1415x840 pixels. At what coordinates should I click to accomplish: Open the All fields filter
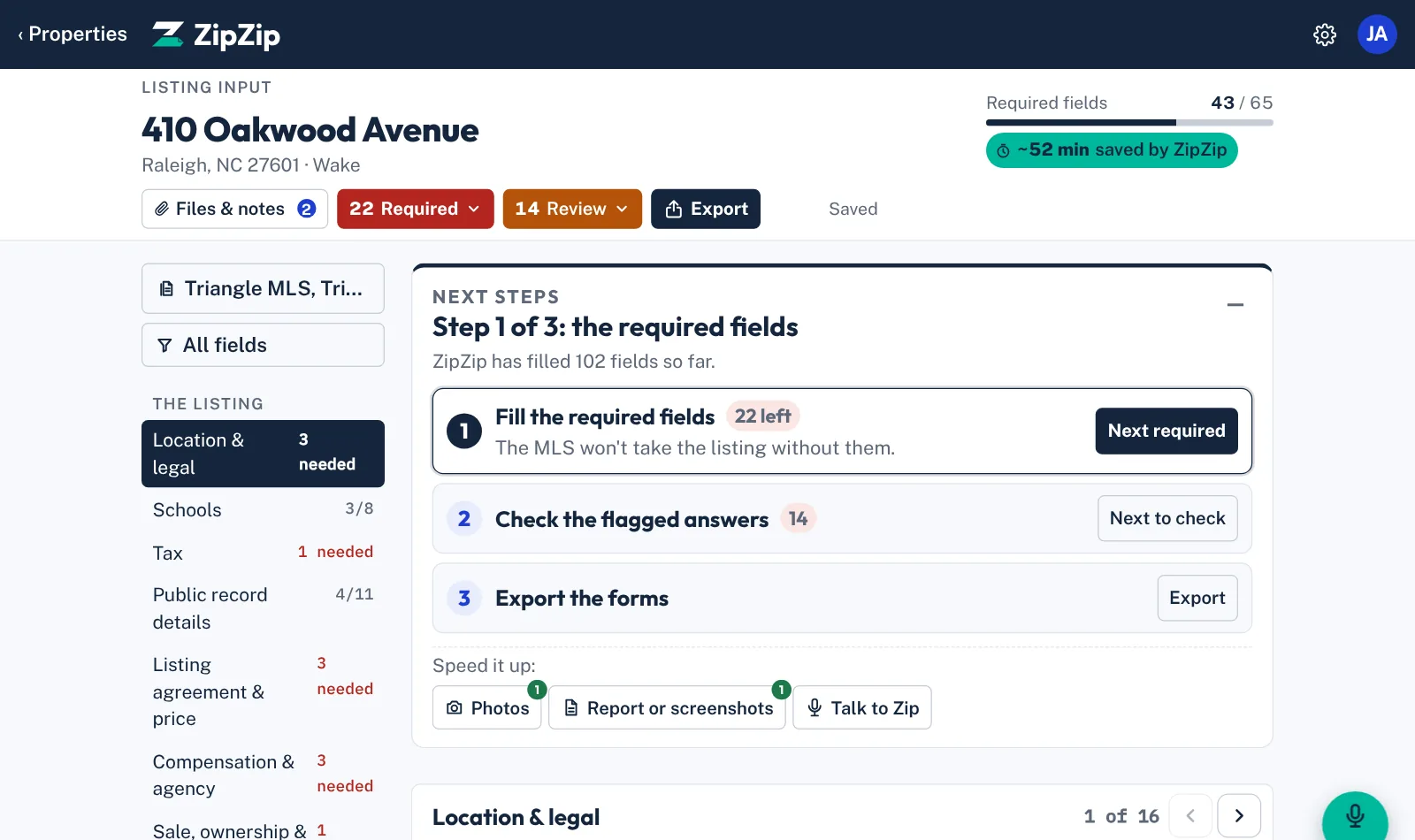point(263,345)
